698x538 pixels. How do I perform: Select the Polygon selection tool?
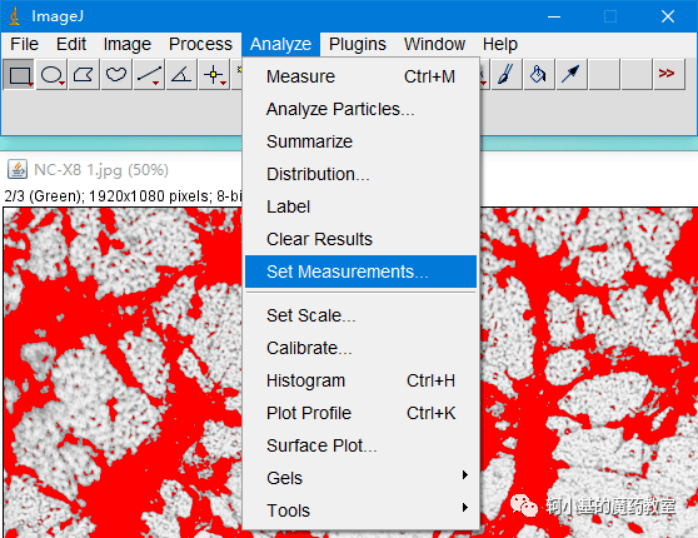[85, 75]
